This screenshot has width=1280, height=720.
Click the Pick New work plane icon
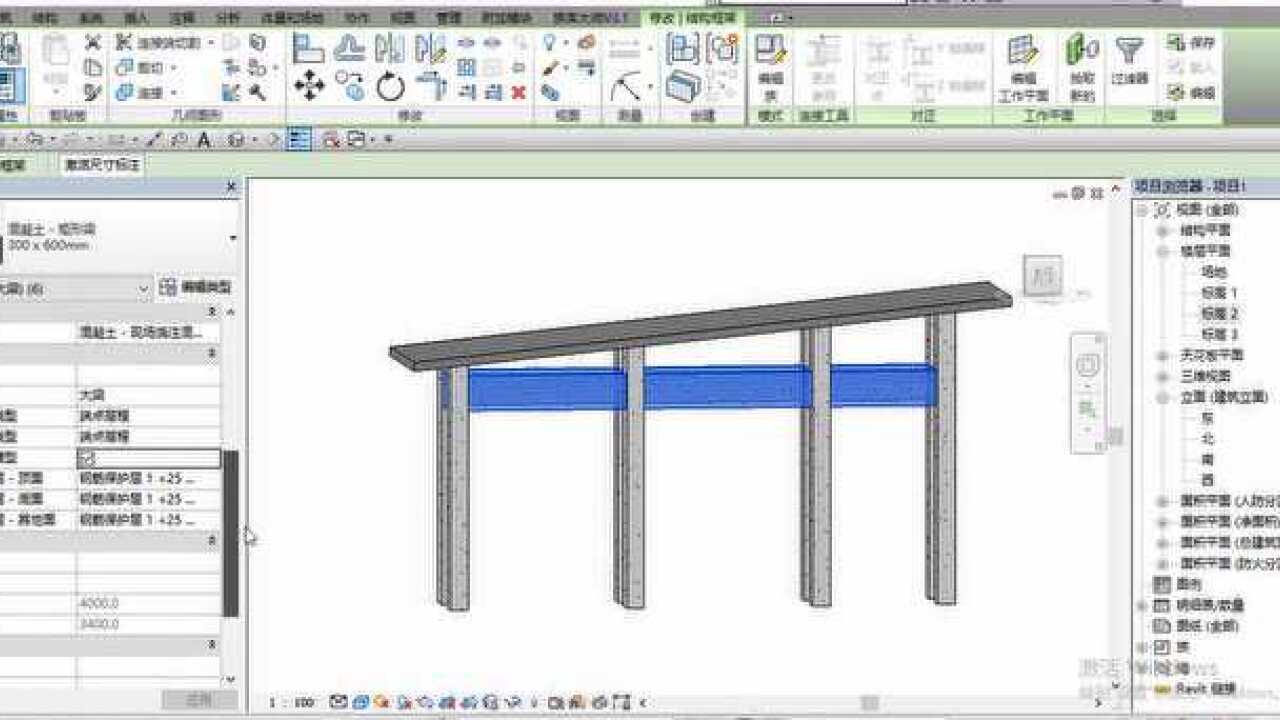[x=1082, y=68]
